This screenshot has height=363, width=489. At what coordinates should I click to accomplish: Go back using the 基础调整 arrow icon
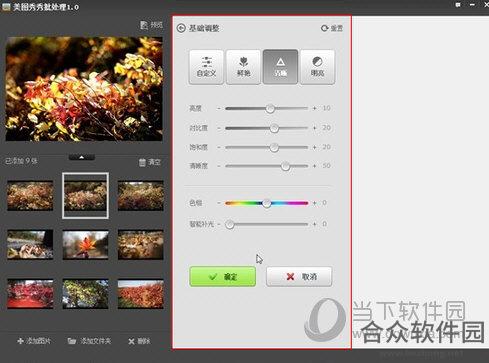click(x=181, y=28)
